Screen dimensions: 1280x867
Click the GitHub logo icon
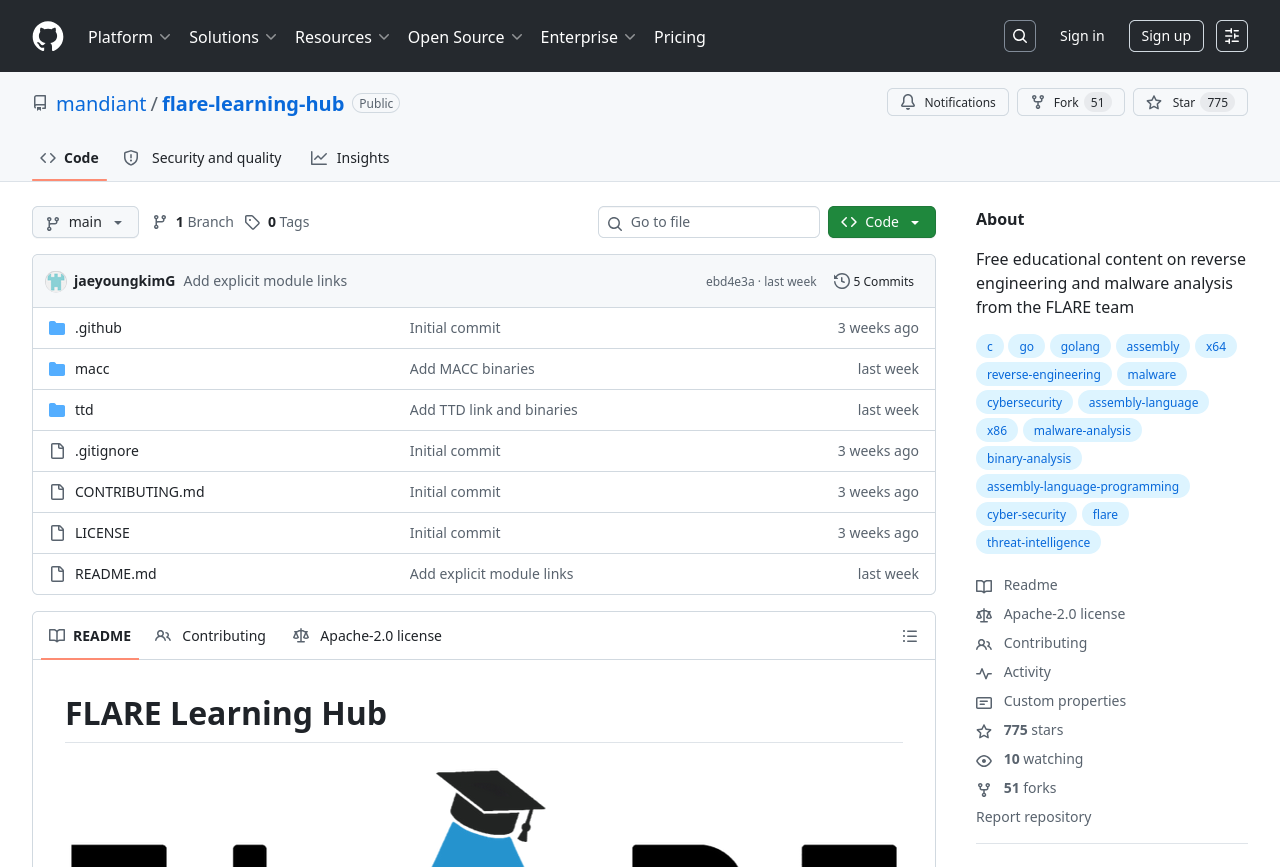48,37
